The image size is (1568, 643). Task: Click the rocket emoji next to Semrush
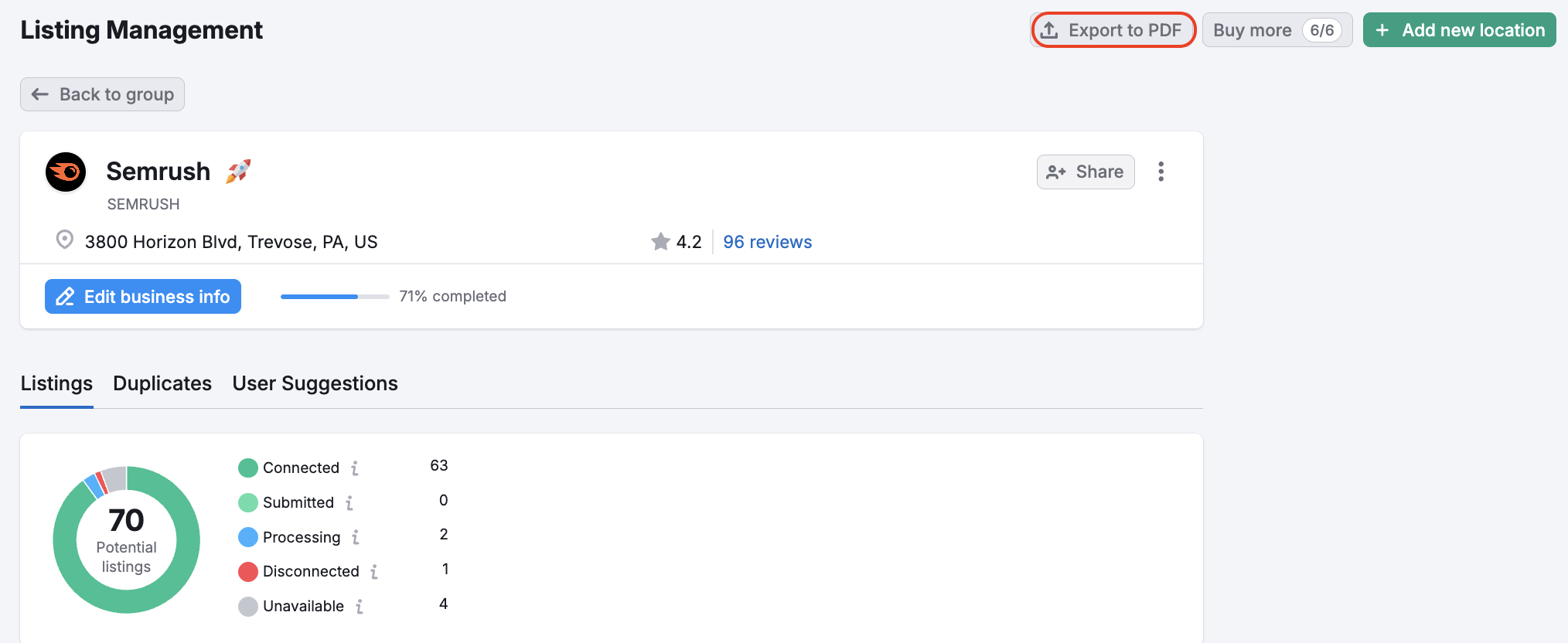[238, 171]
